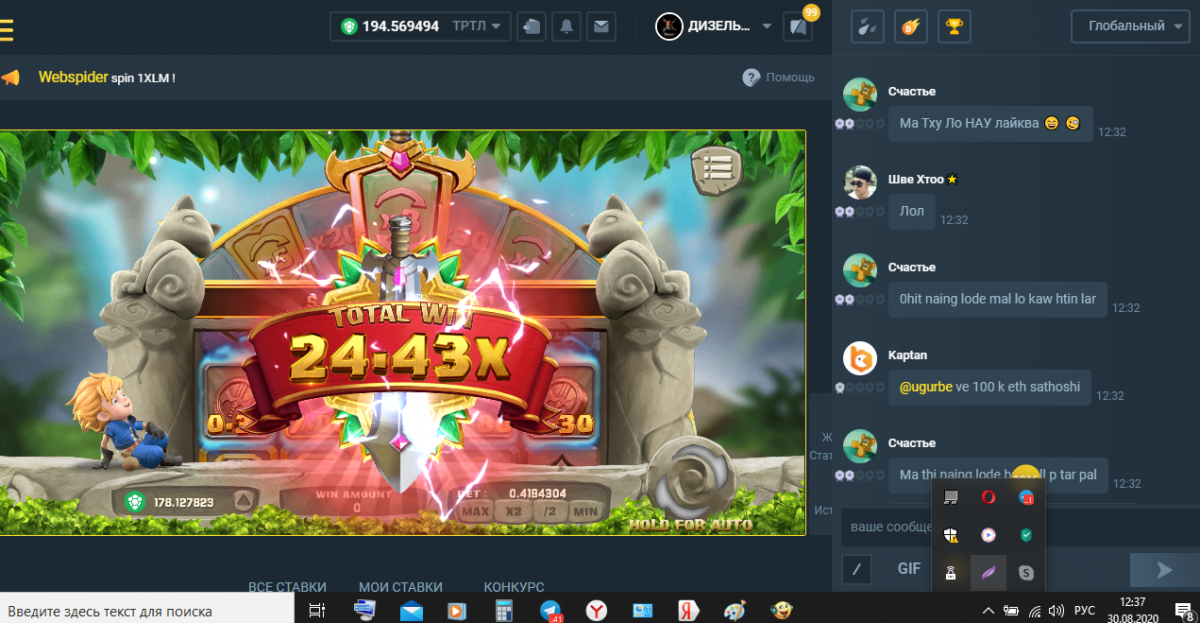Click the chat message input field
This screenshot has height=623, width=1200.
[885, 526]
